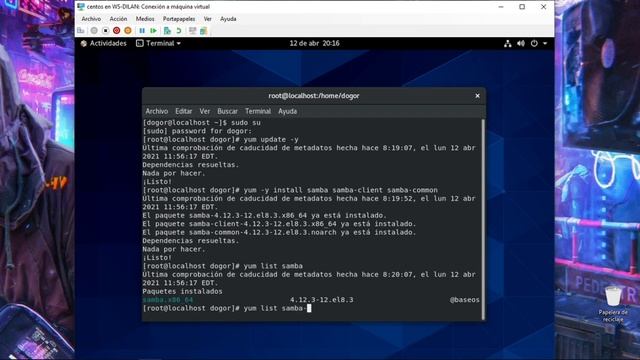
Task: Click the terminal title root@localhost:/home/dogor
Action: [313, 96]
